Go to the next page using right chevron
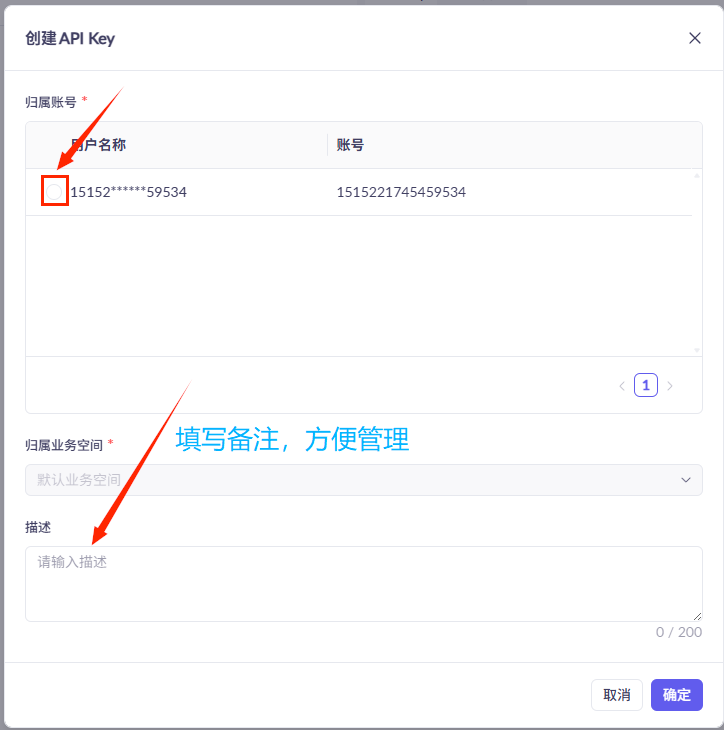Image resolution: width=724 pixels, height=730 pixels. [x=670, y=385]
